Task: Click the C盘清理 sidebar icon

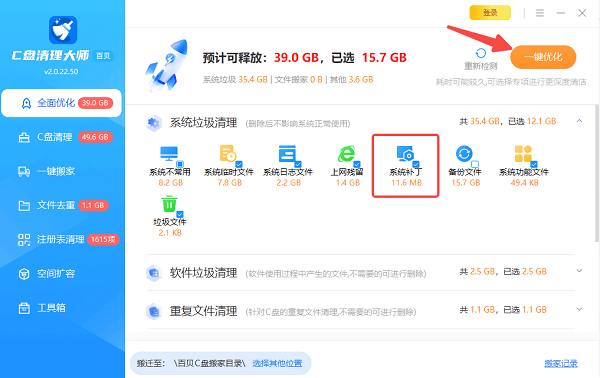Action: pyautogui.click(x=24, y=137)
